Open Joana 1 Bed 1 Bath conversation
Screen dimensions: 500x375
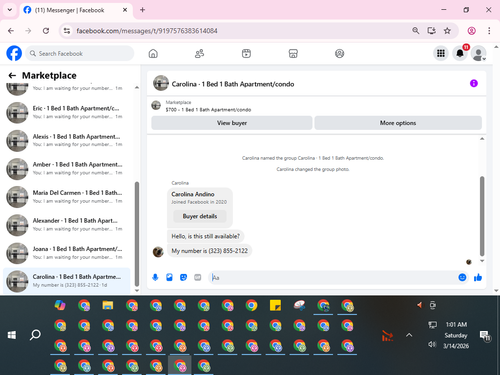[67, 253]
